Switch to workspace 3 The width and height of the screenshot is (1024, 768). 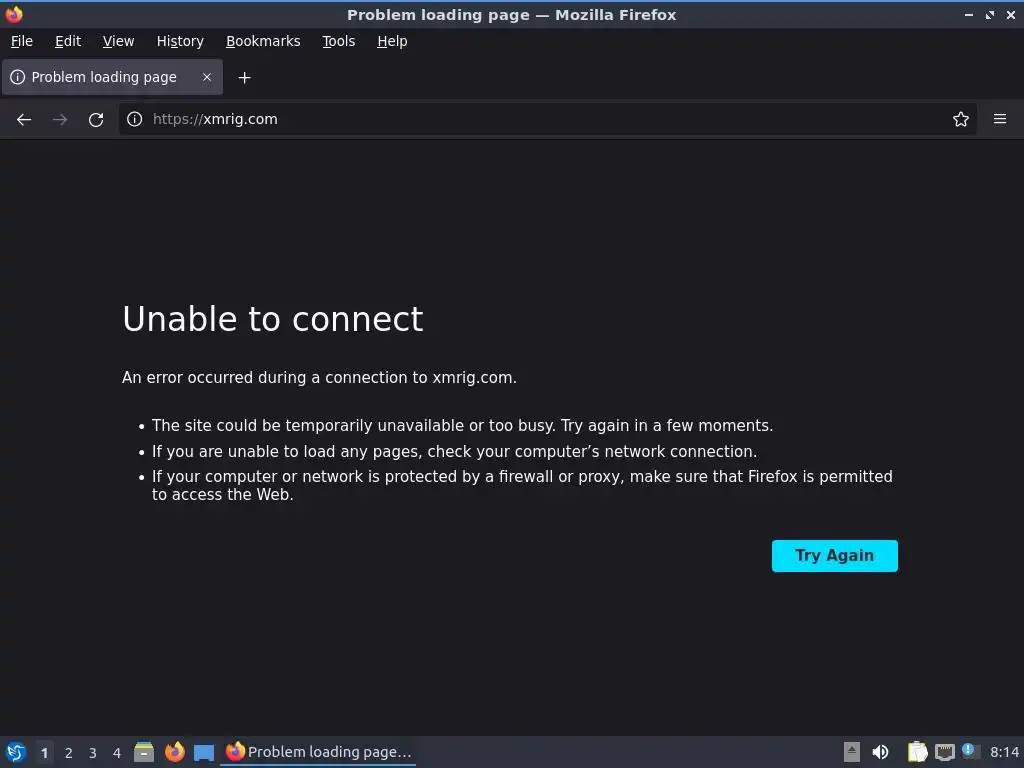click(93, 753)
